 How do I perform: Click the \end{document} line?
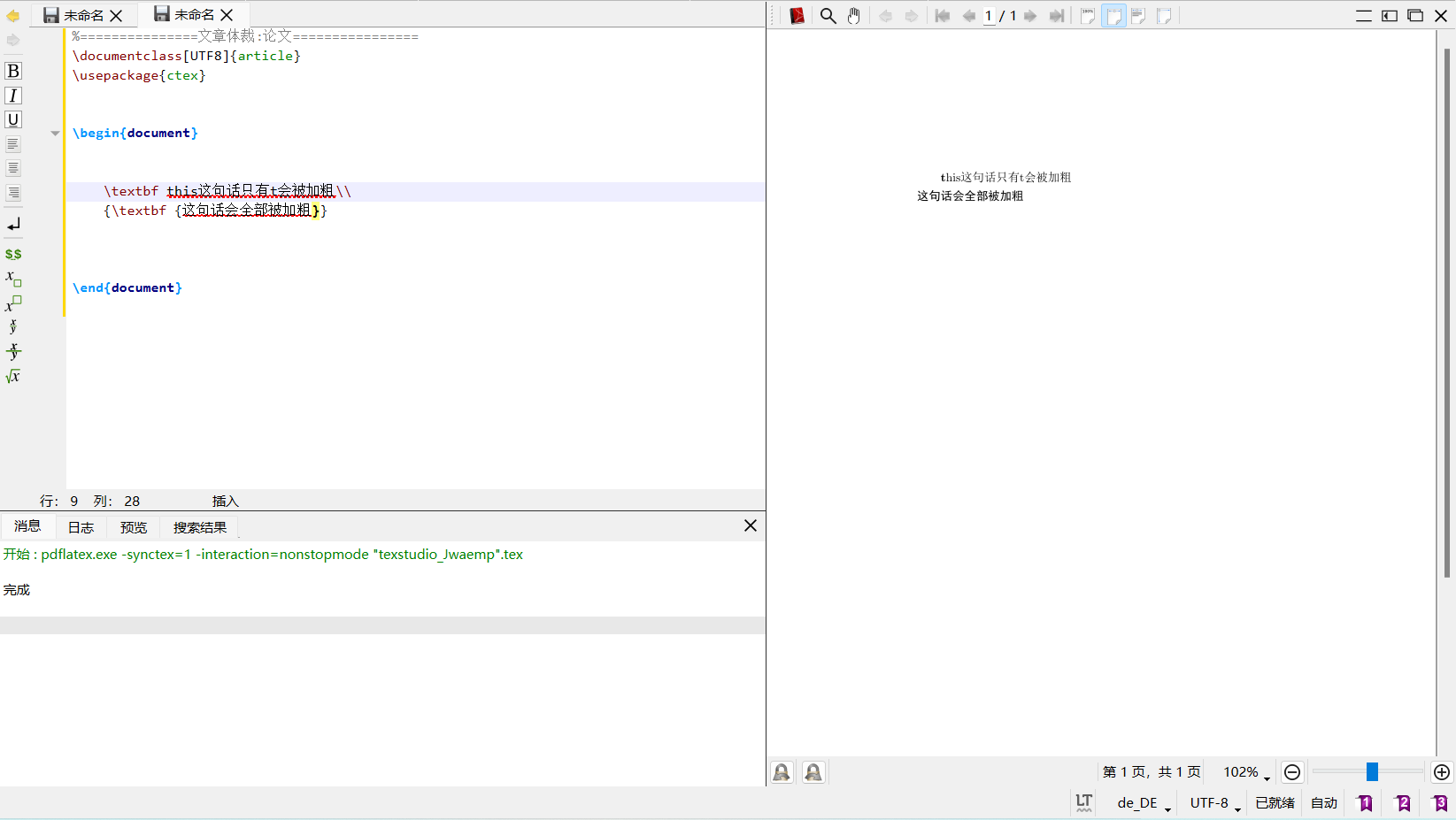127,287
